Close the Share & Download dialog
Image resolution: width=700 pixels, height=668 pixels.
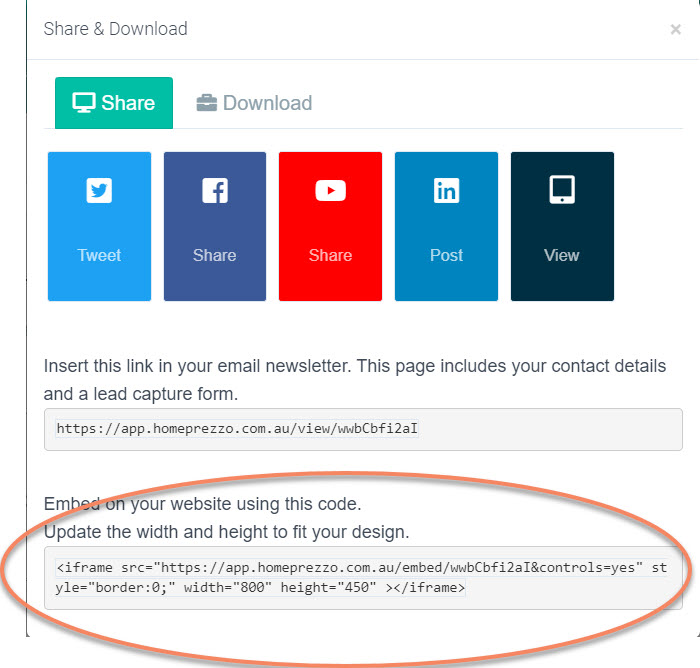coord(675,29)
